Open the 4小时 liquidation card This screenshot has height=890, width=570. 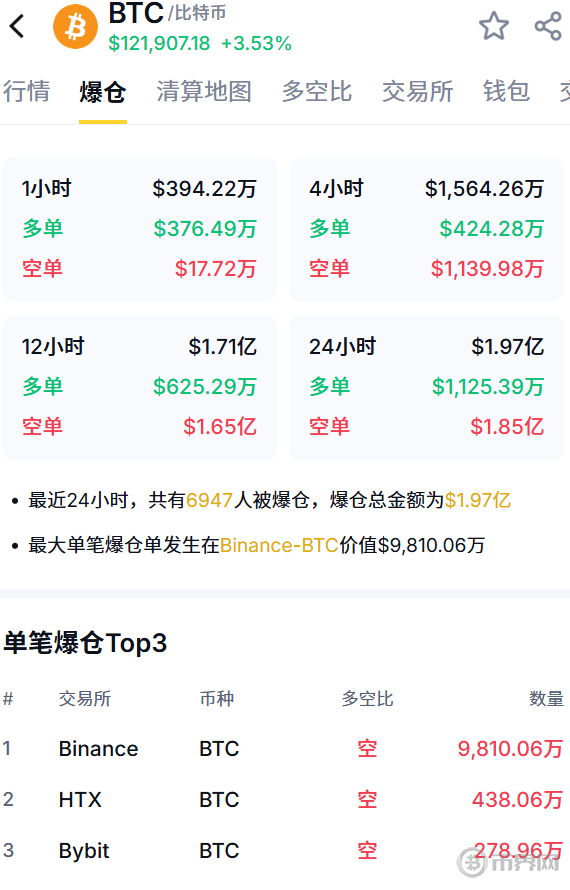426,229
